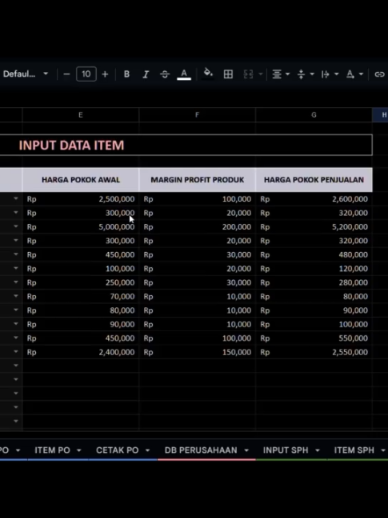Select column G header
Viewport: 388px width, 518px height.
pos(314,115)
